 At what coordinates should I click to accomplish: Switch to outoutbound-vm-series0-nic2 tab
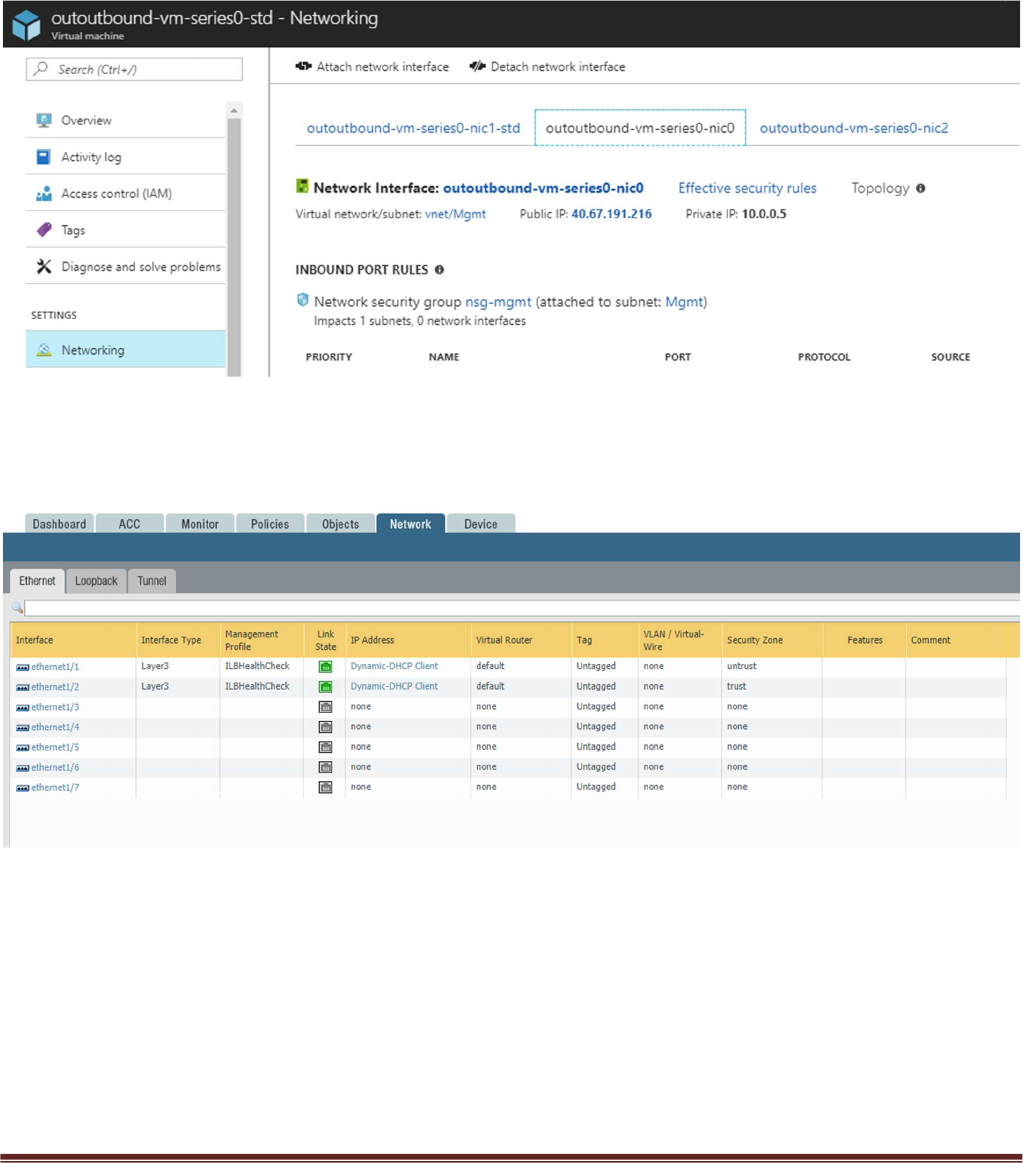(x=854, y=128)
